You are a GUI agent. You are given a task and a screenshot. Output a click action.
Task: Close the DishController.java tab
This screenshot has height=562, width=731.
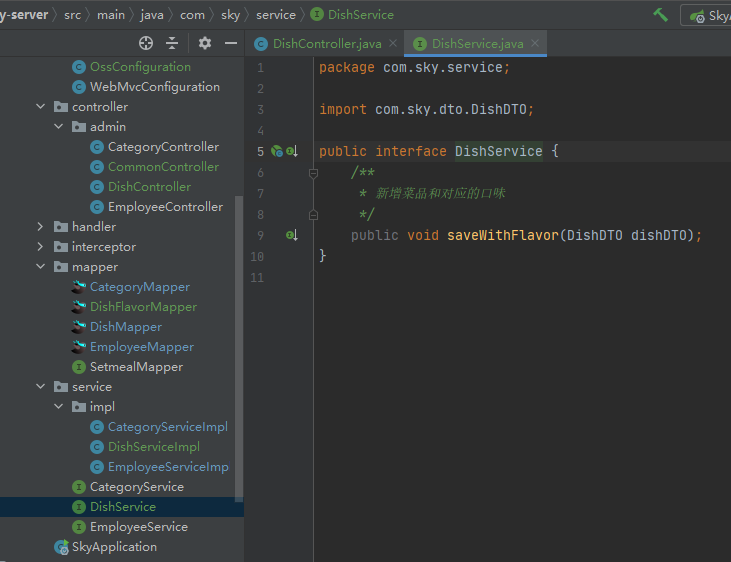click(392, 44)
